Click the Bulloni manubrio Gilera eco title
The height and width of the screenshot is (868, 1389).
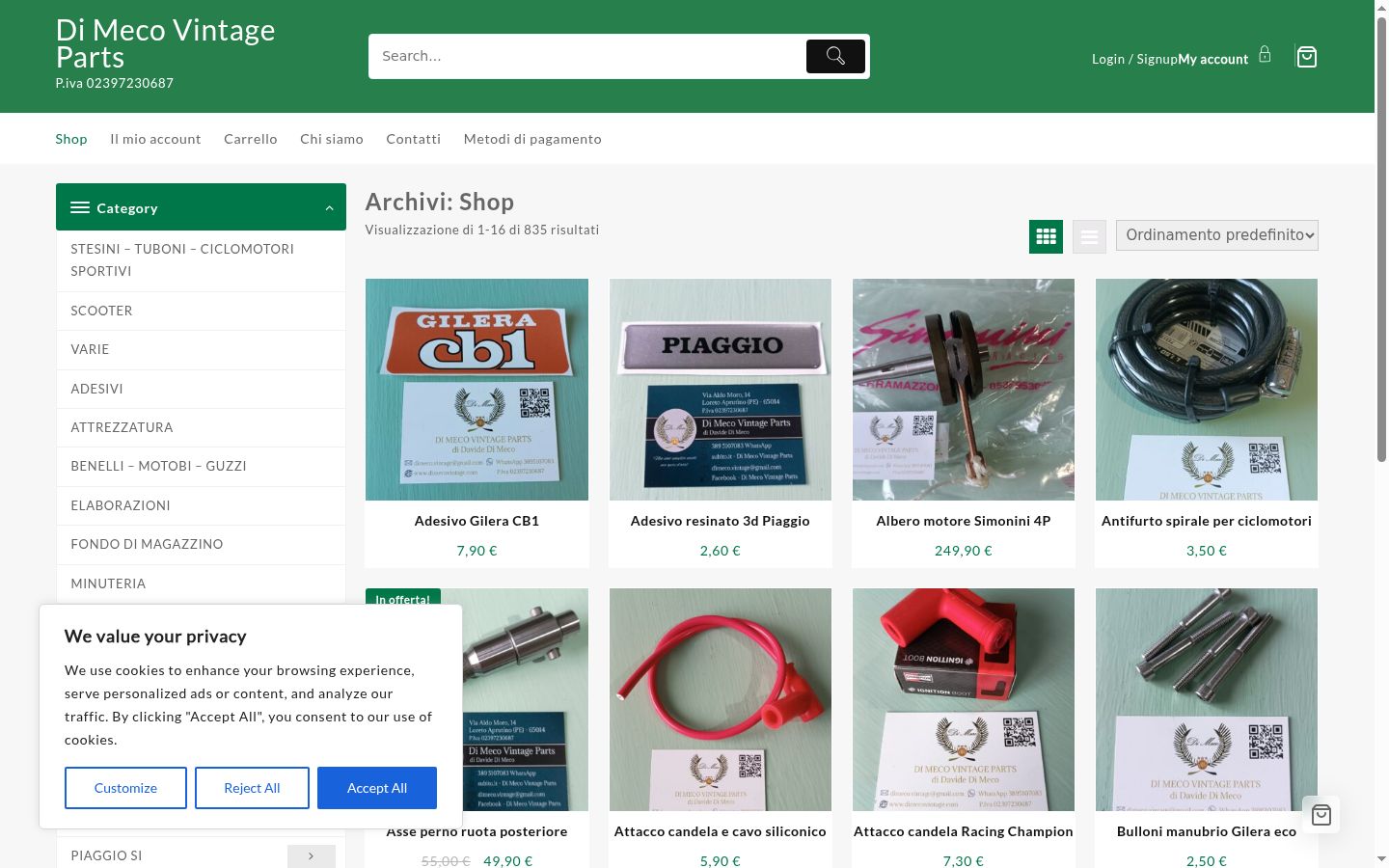point(1207,831)
